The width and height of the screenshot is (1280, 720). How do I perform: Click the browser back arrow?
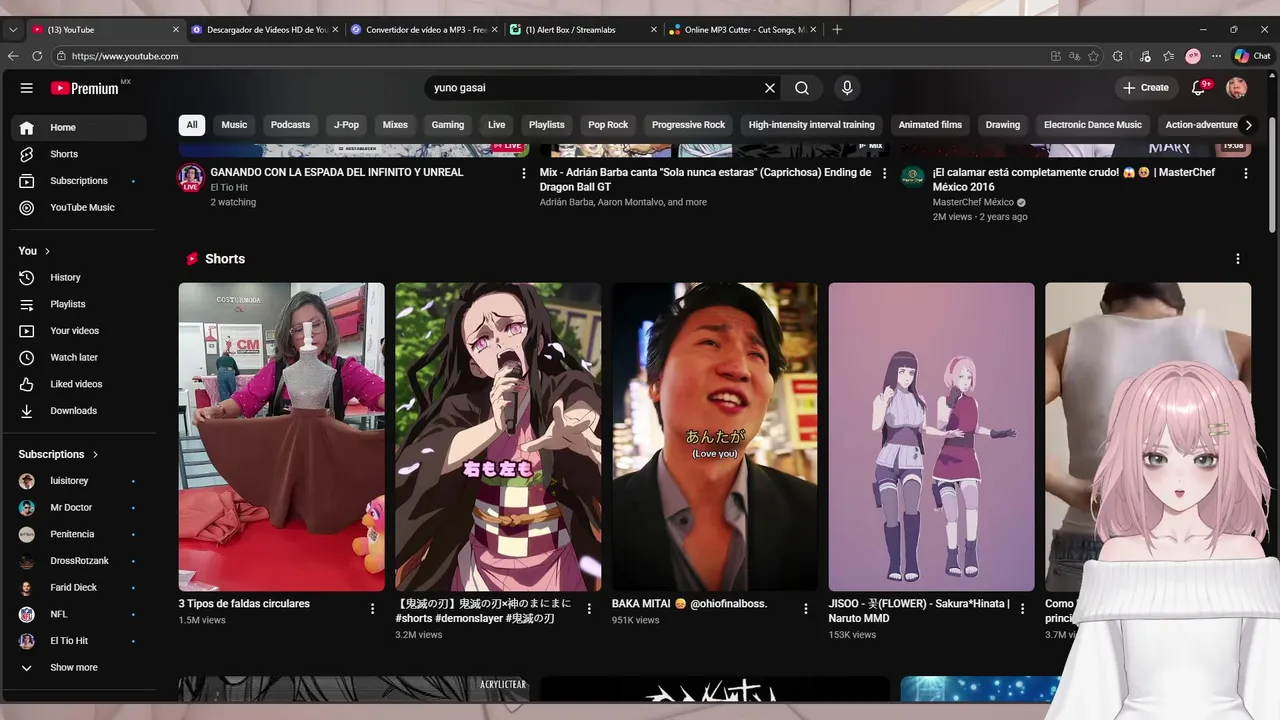pos(13,56)
